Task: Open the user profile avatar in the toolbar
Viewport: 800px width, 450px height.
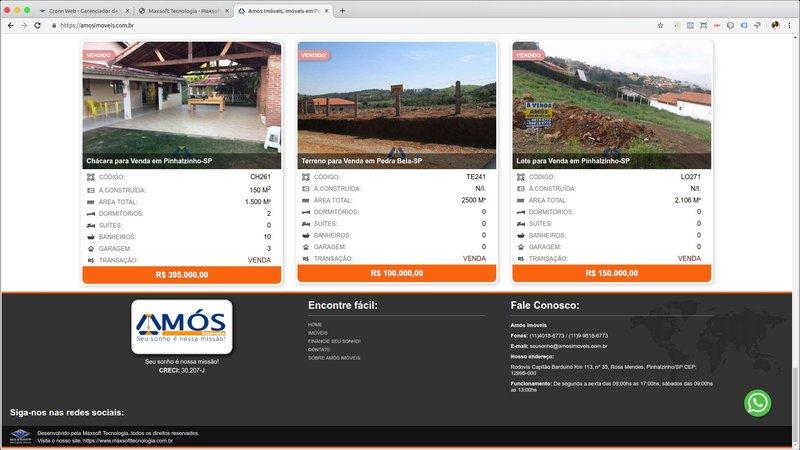Action: click(775, 25)
